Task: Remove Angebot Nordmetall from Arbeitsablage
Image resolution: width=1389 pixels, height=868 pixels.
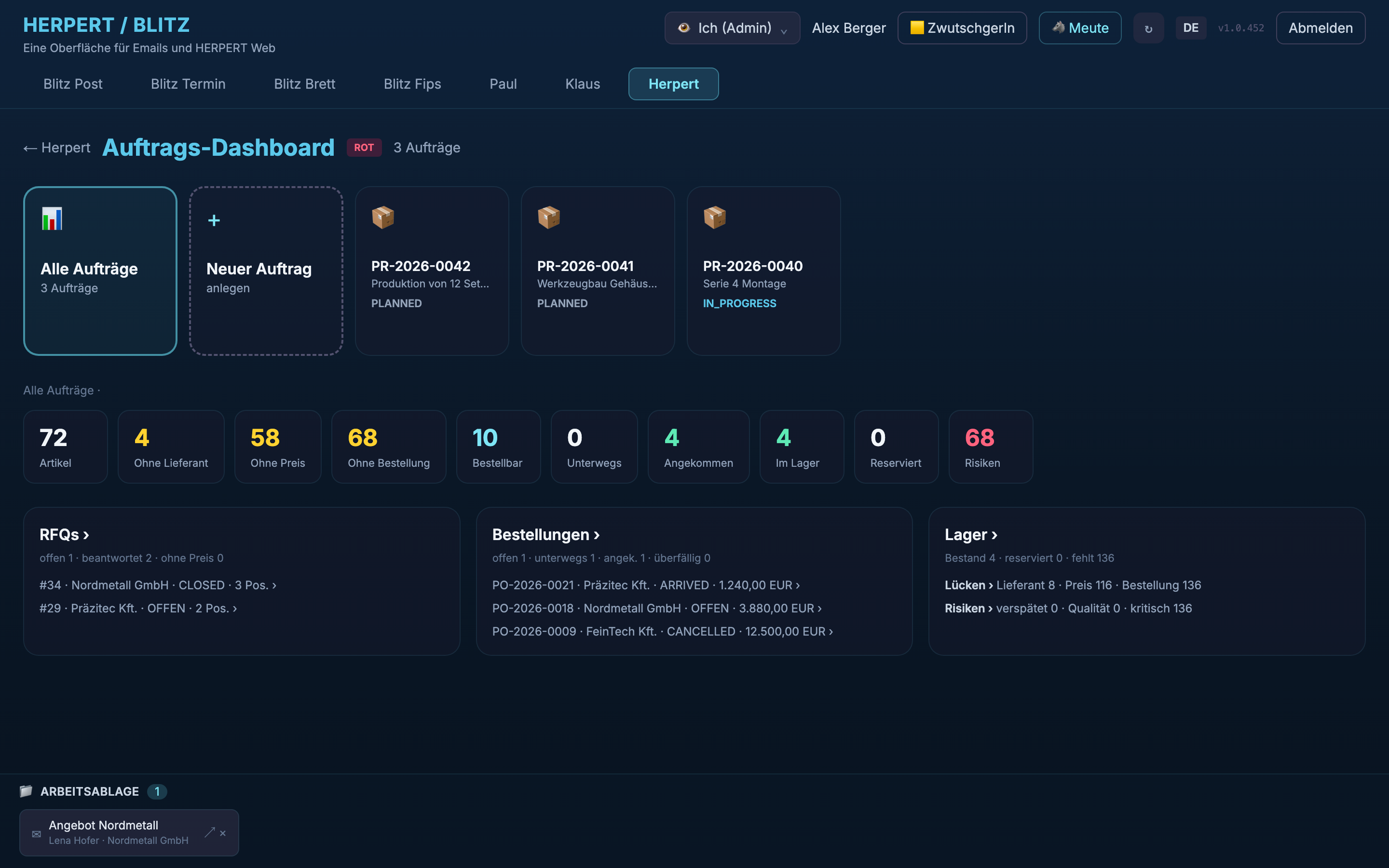Action: point(223,833)
